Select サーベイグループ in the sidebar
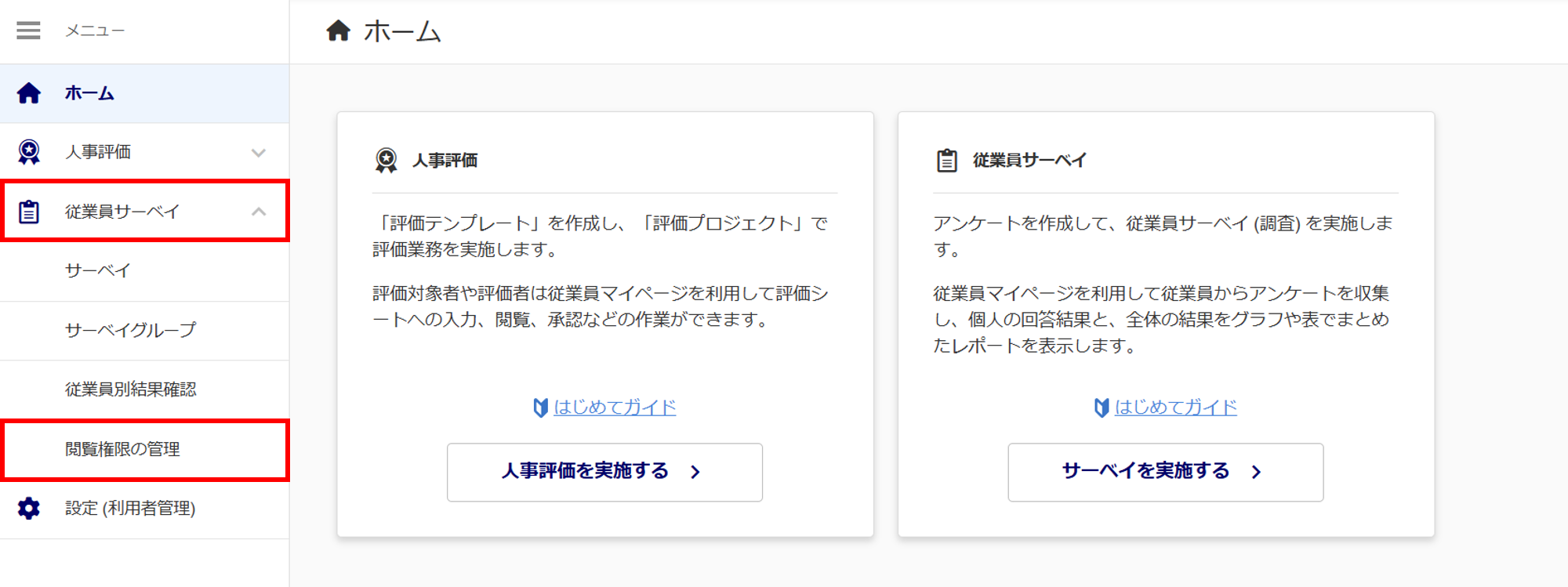This screenshot has width=1568, height=587. tap(130, 331)
